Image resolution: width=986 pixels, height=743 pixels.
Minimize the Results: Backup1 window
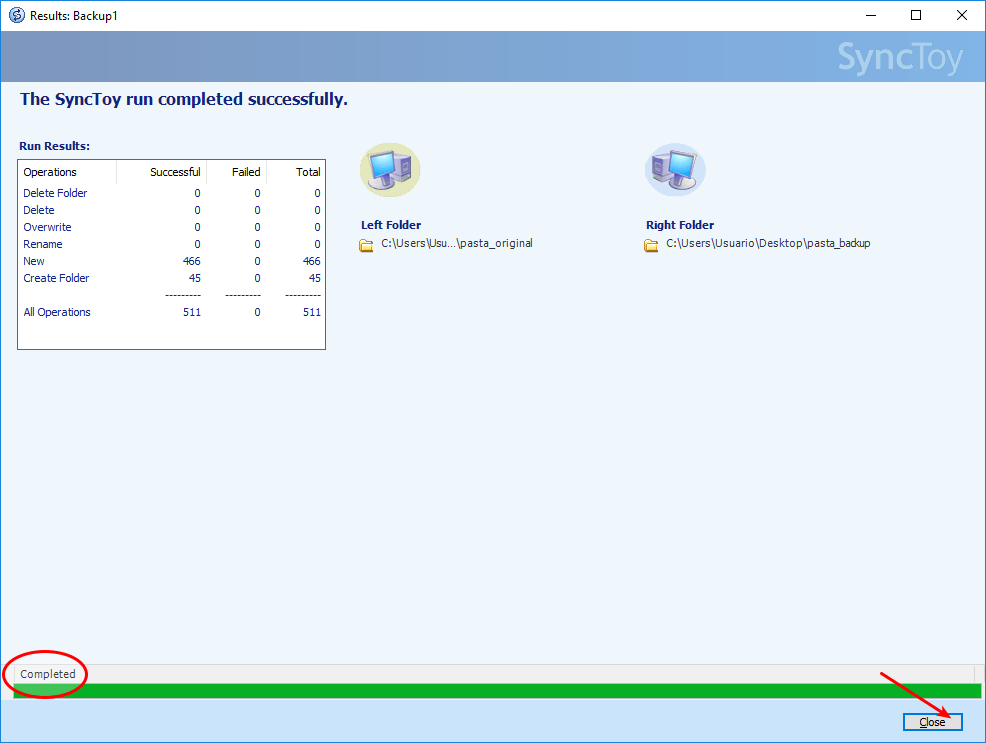coord(871,15)
